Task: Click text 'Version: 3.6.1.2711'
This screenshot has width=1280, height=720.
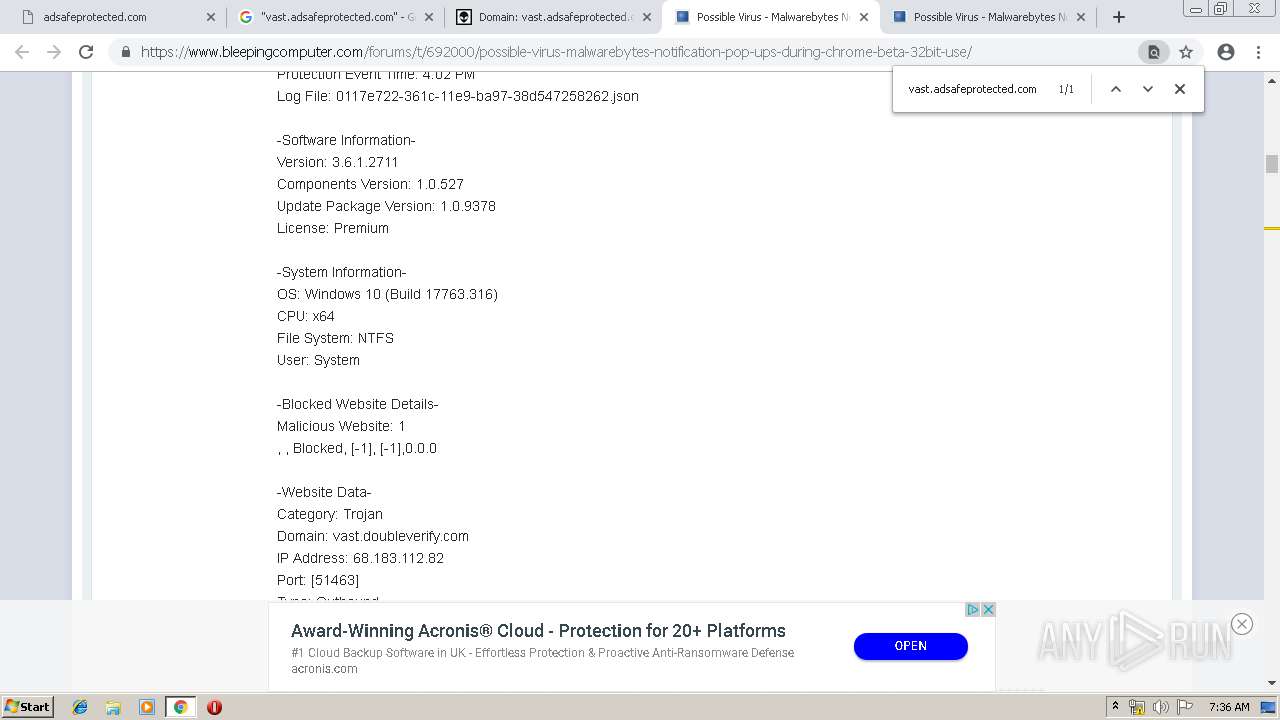Action: [x=338, y=162]
